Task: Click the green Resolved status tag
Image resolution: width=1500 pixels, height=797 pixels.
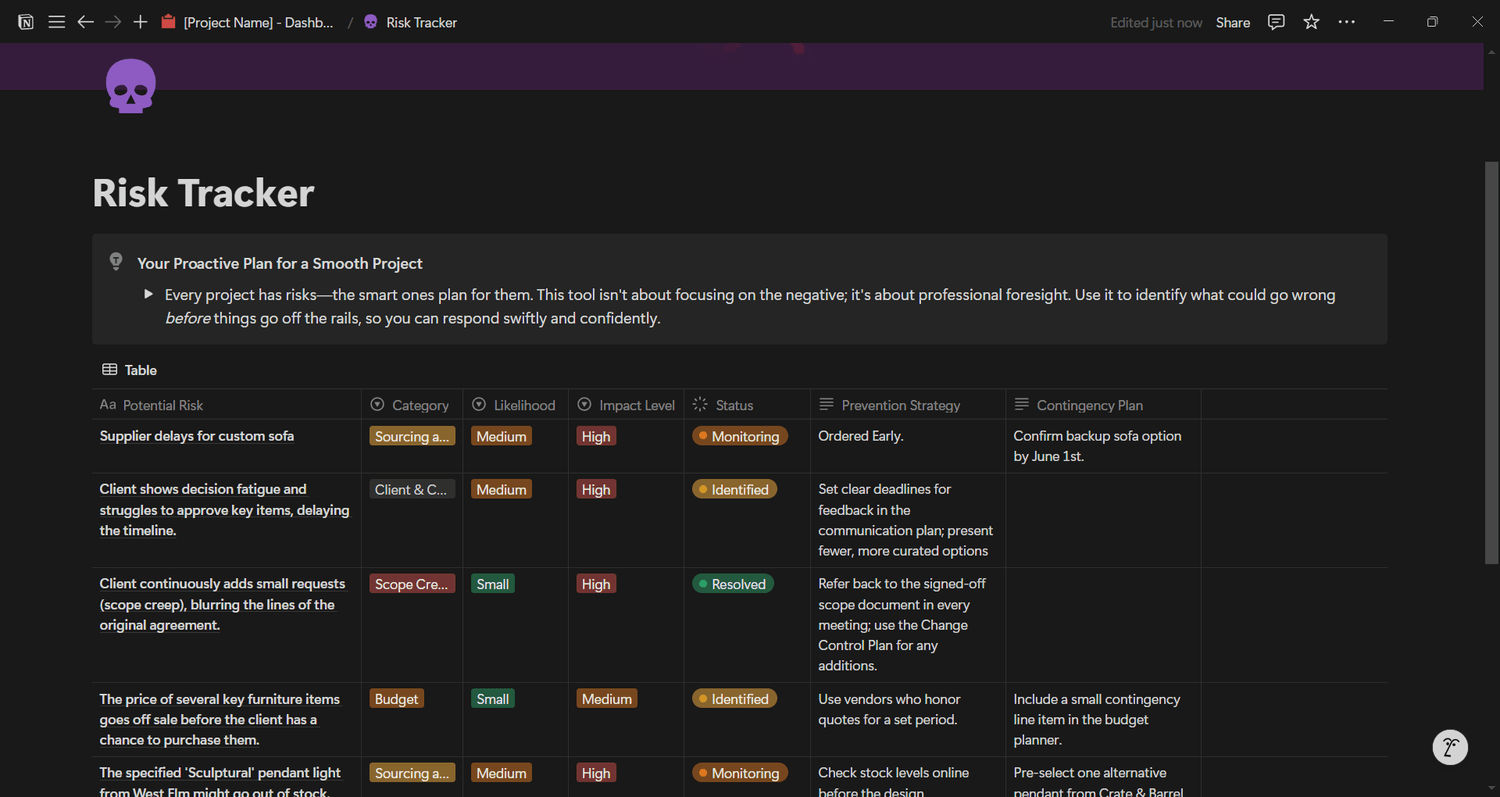Action: click(733, 584)
